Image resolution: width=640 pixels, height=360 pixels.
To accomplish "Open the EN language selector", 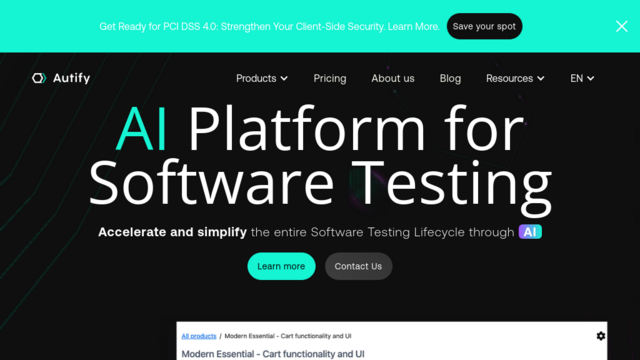I will [x=582, y=78].
